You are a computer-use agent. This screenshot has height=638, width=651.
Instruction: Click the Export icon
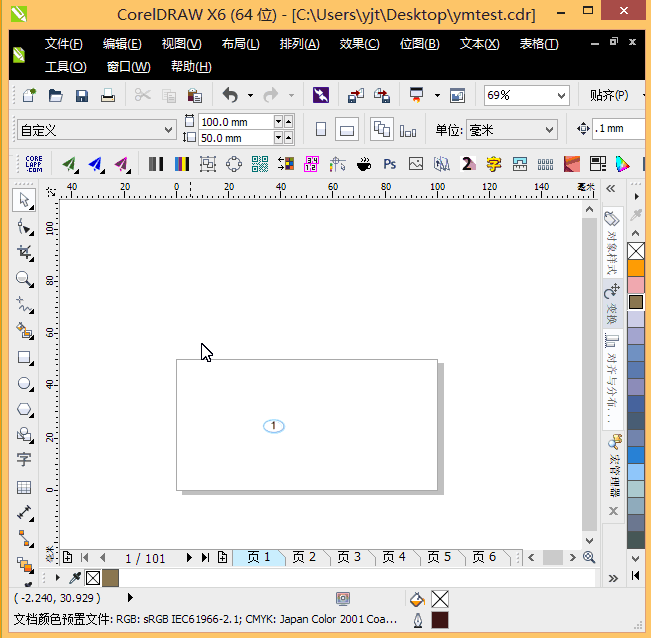coord(382,95)
